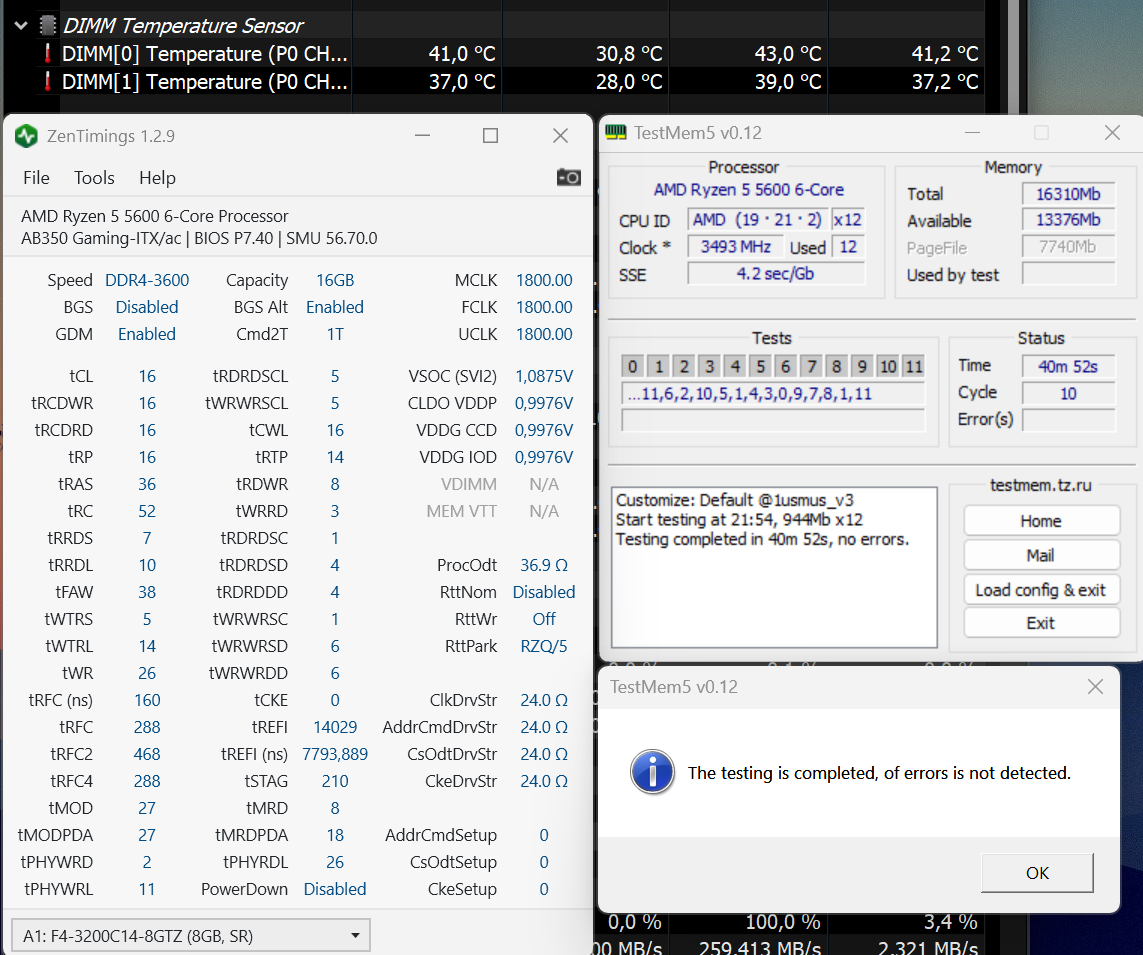Click the test sequence field
Image resolution: width=1143 pixels, height=955 pixels.
(773, 394)
